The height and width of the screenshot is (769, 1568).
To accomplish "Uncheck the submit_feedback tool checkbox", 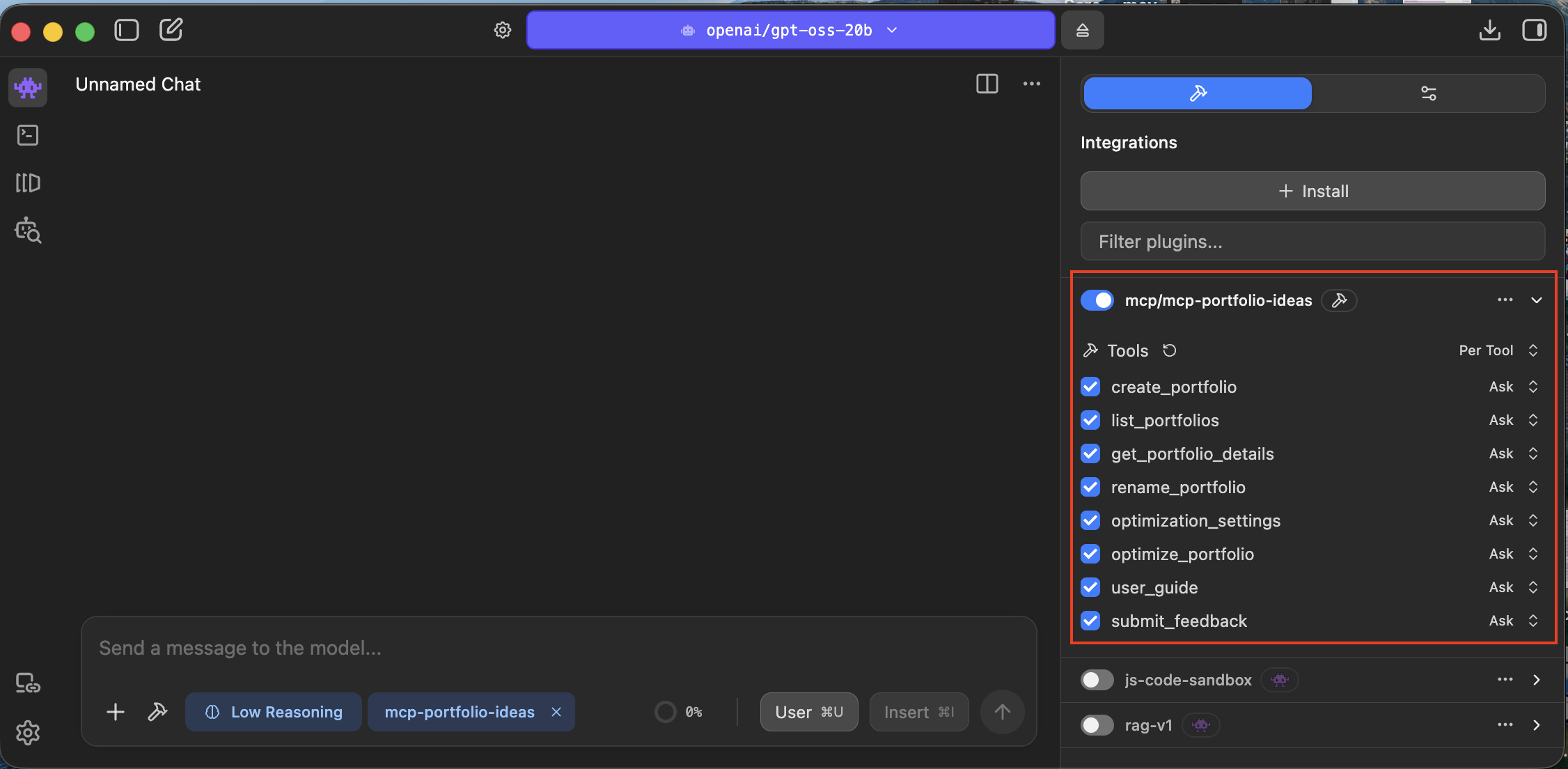I will tap(1090, 621).
